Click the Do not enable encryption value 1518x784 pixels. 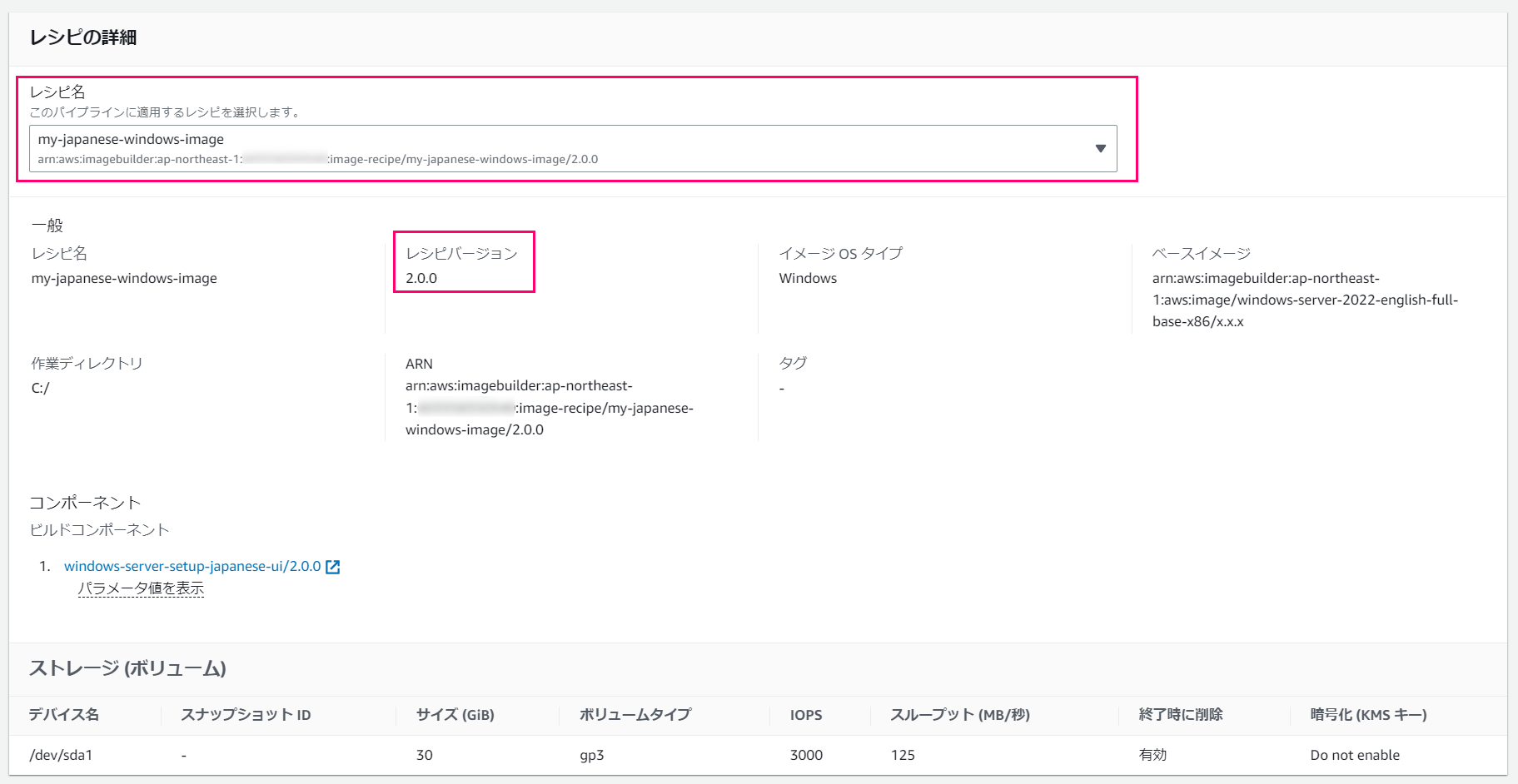click(x=1355, y=755)
